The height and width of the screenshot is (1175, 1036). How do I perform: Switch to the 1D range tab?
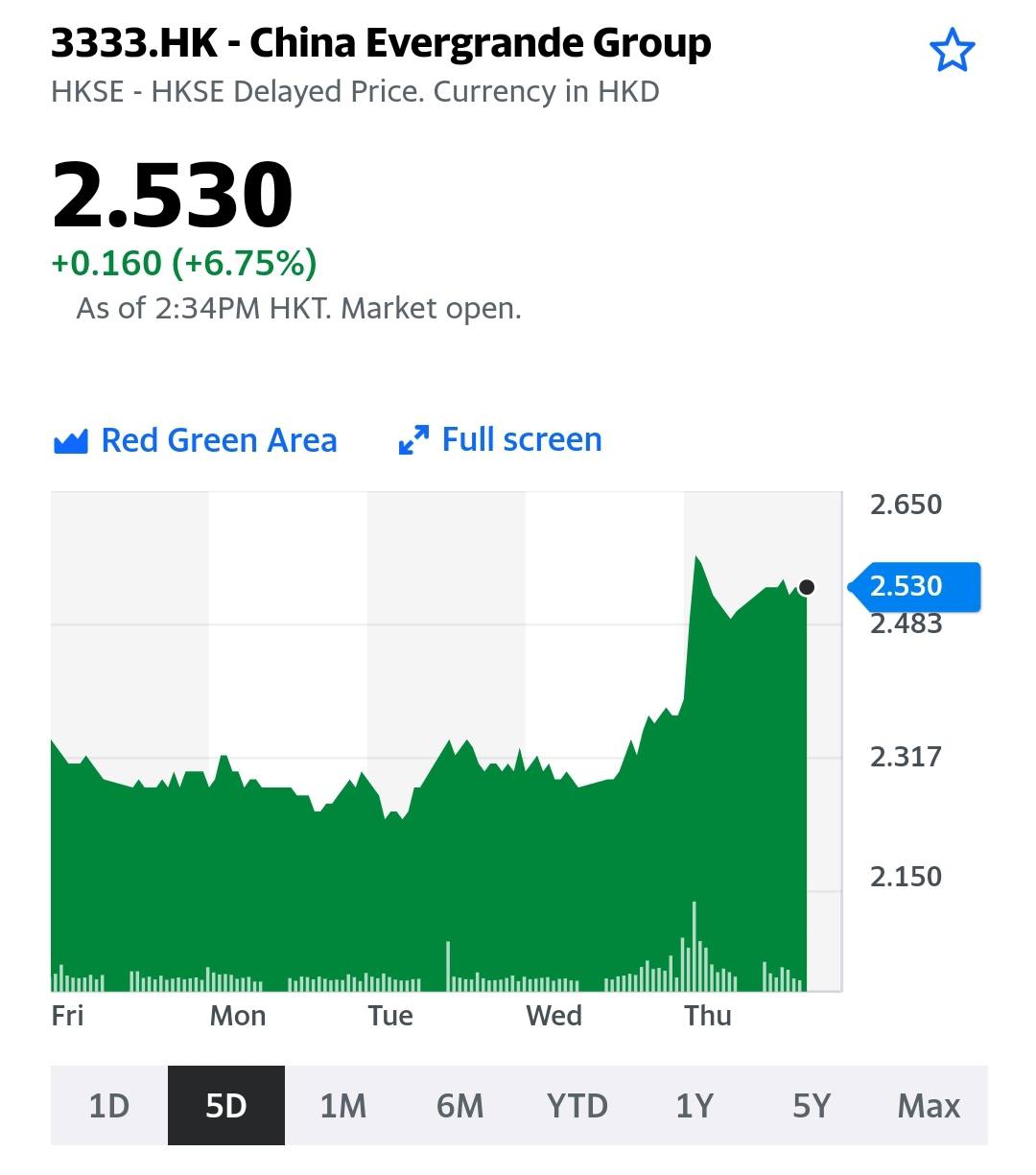[x=109, y=1106]
